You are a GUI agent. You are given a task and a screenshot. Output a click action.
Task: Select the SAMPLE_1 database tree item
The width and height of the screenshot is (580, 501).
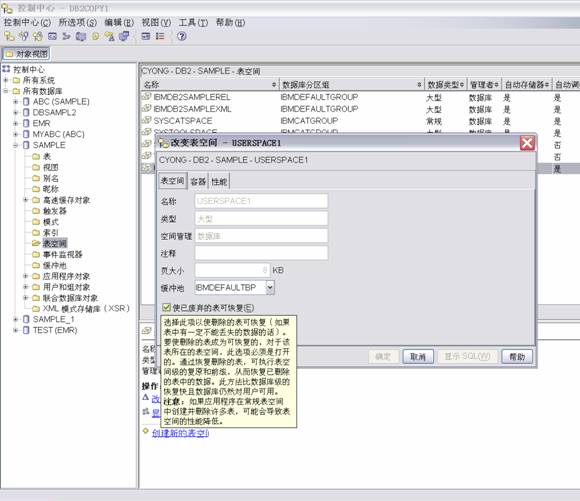[53, 319]
